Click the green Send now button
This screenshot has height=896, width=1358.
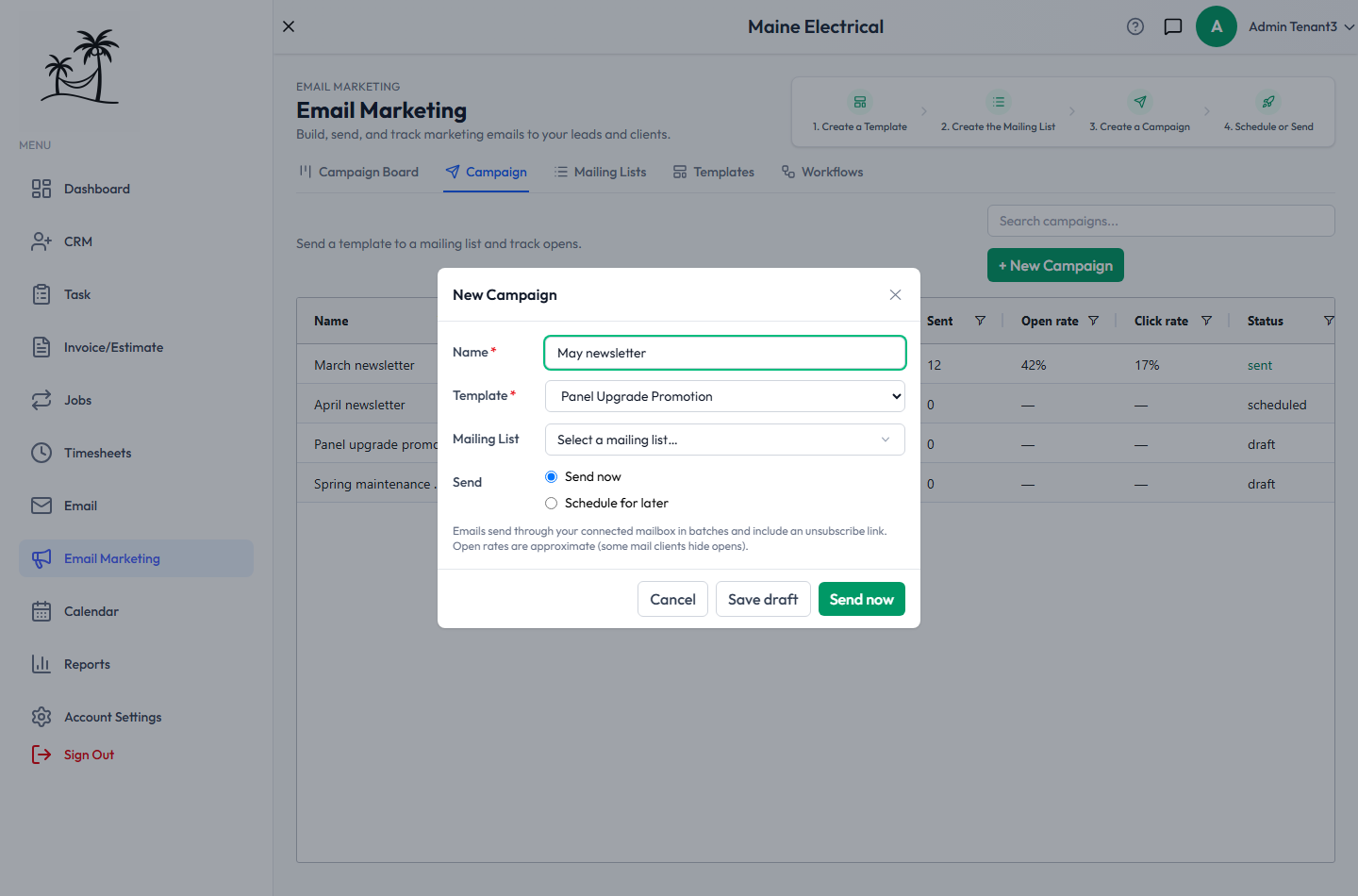pos(862,599)
